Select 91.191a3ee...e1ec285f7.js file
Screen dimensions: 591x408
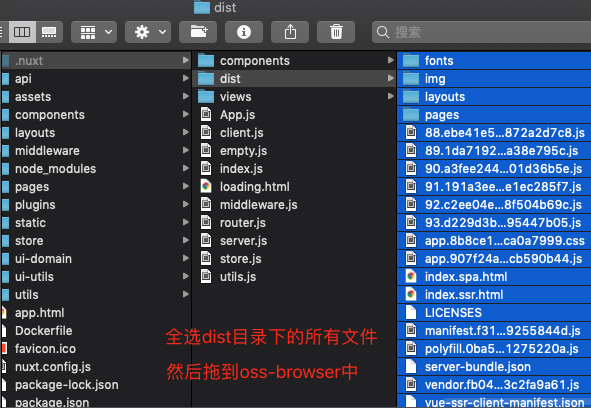(x=494, y=187)
